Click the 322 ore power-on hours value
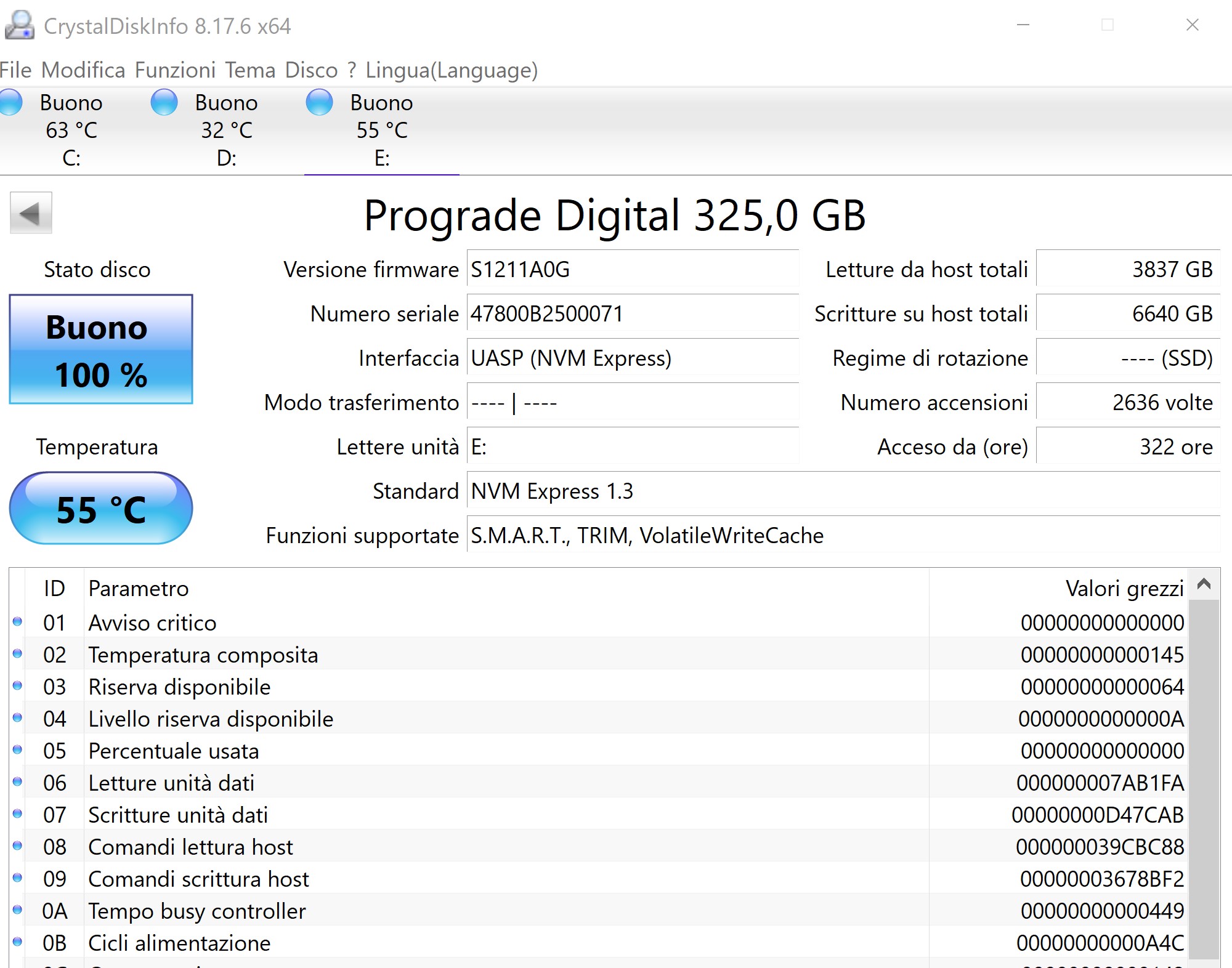The image size is (1232, 968). [1128, 446]
